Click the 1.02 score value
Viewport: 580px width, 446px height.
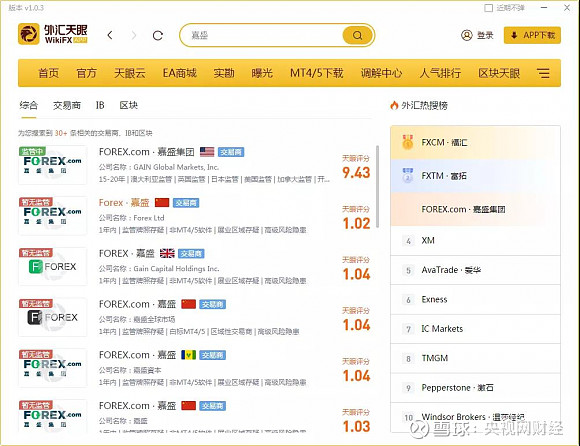[x=356, y=223]
